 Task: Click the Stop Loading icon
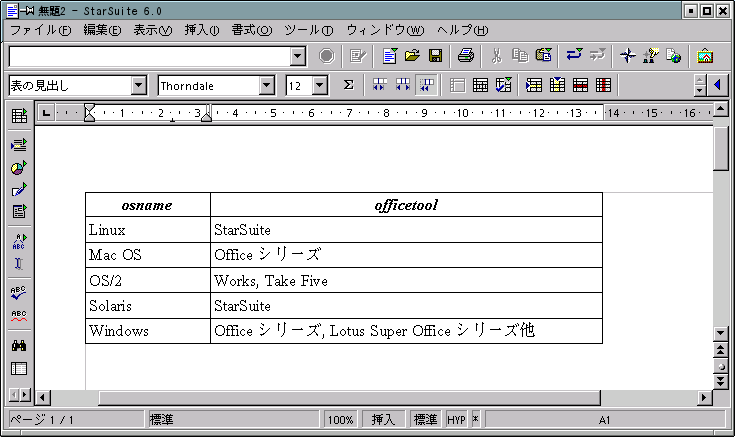[x=327, y=56]
